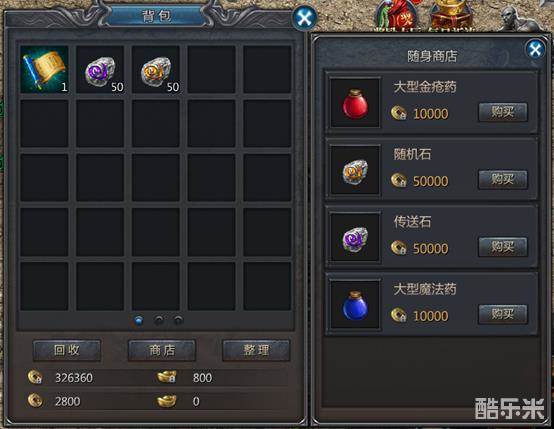The height and width of the screenshot is (429, 554).
Task: Switch to first backpack page dot
Action: [x=139, y=321]
